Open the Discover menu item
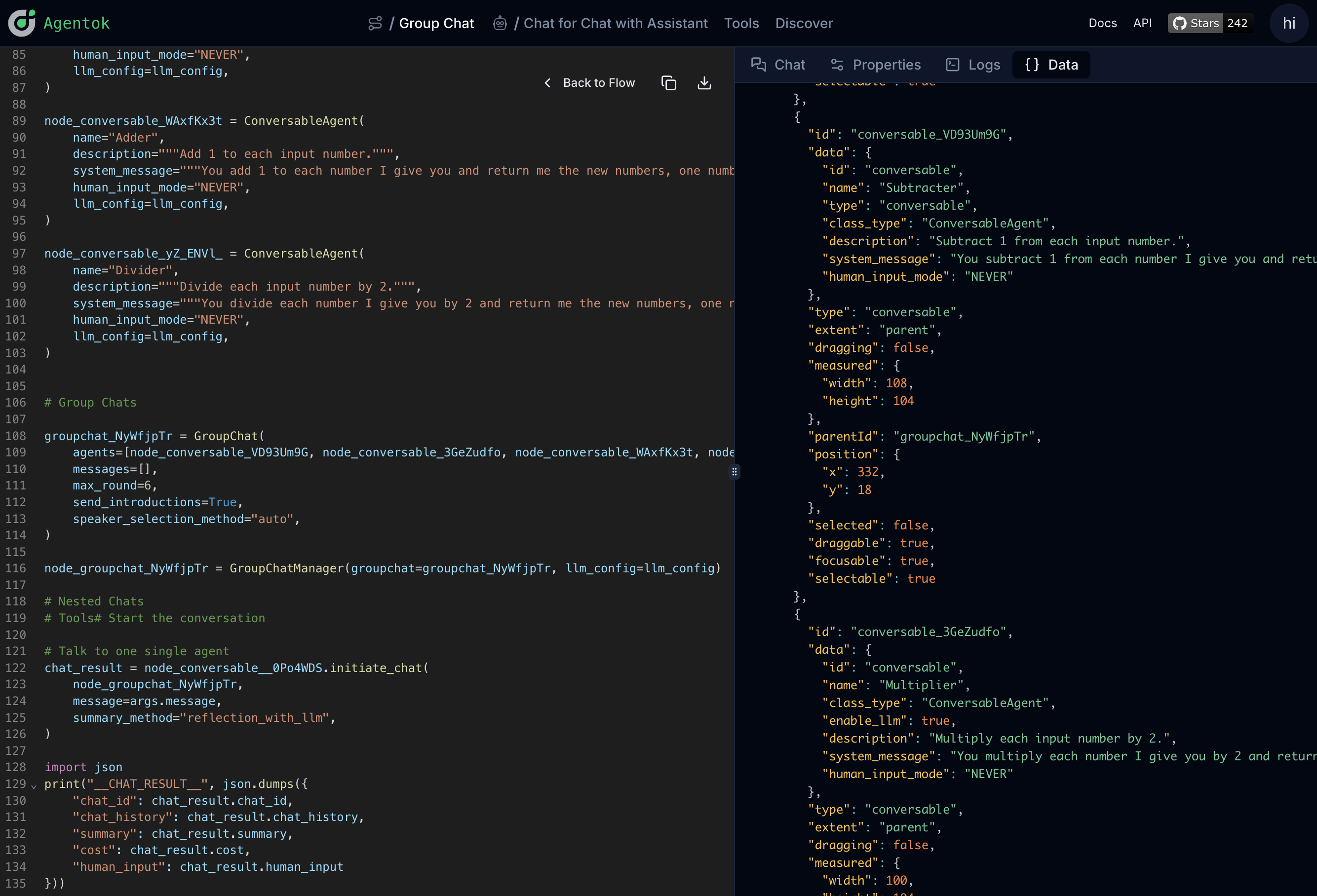 click(x=804, y=23)
